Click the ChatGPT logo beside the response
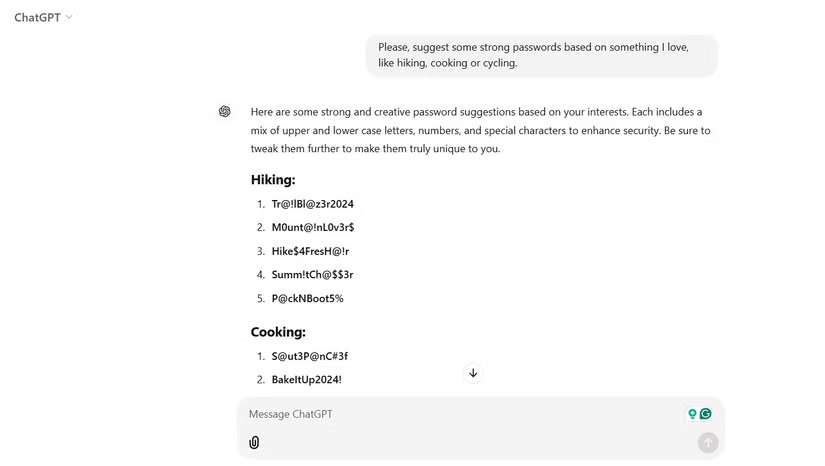The height and width of the screenshot is (466, 825). coord(225,112)
